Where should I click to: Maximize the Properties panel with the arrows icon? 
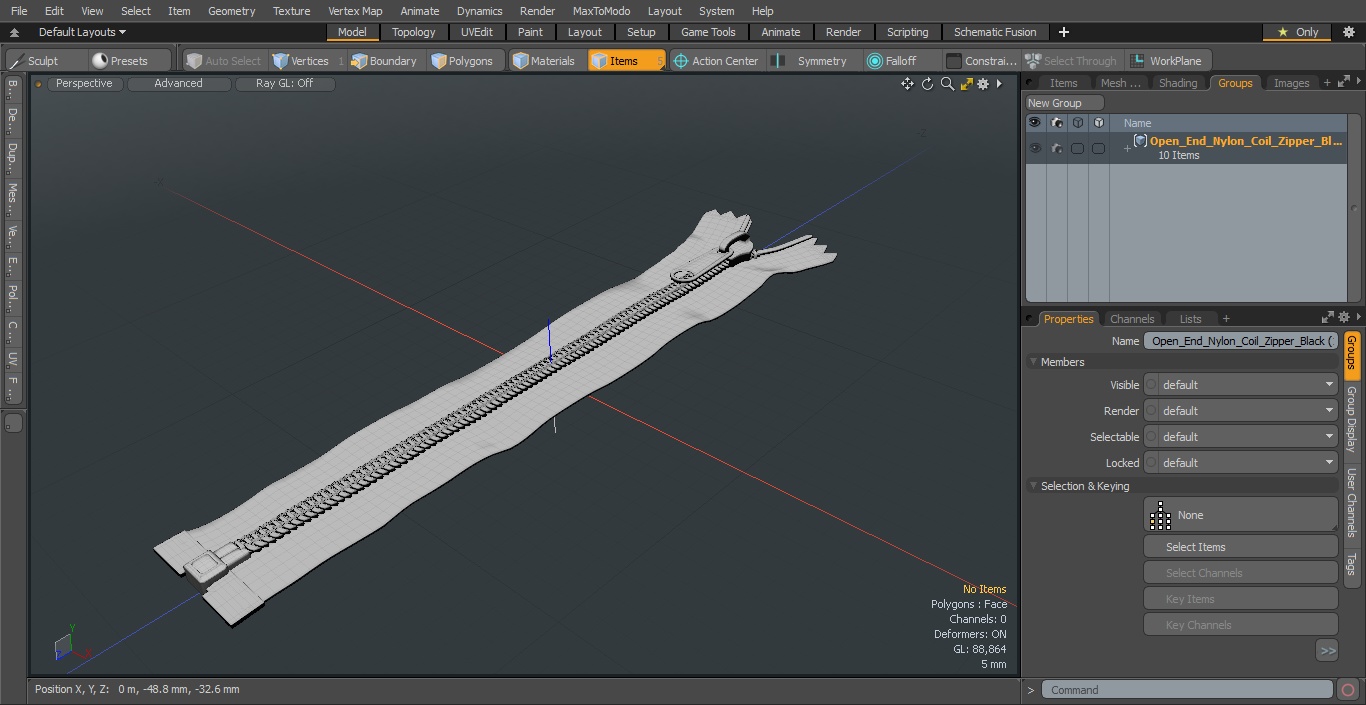click(x=1328, y=318)
